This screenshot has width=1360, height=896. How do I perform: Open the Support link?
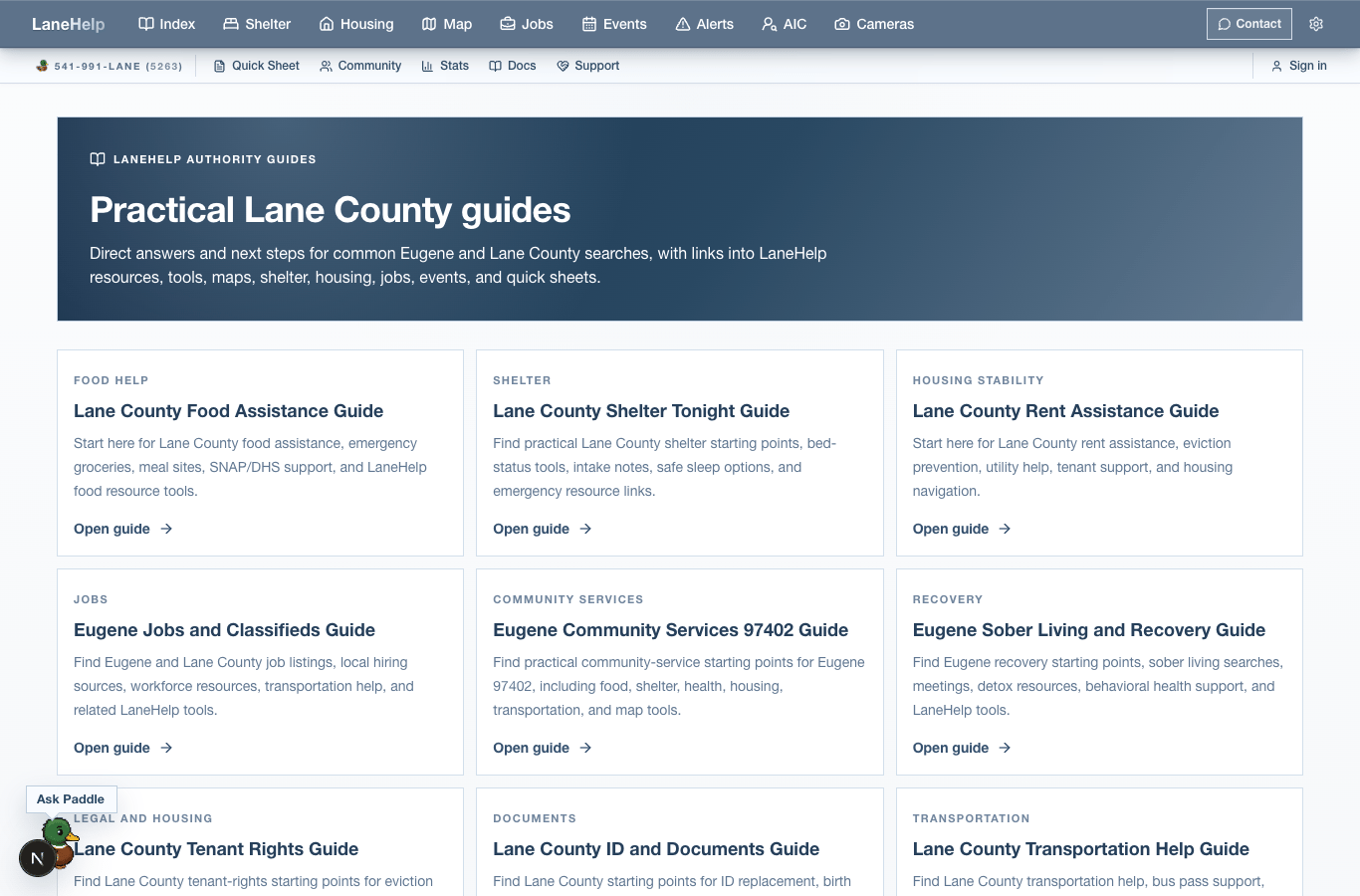pos(588,66)
